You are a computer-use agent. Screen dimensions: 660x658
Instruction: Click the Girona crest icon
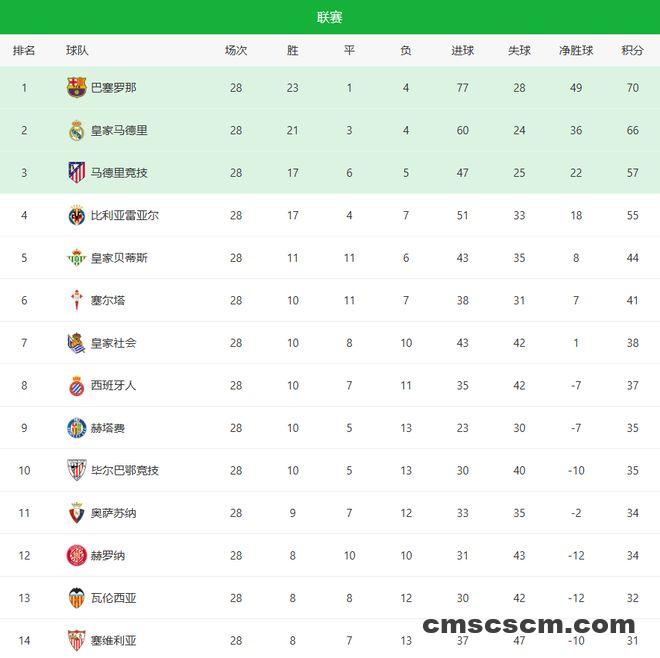tap(76, 555)
